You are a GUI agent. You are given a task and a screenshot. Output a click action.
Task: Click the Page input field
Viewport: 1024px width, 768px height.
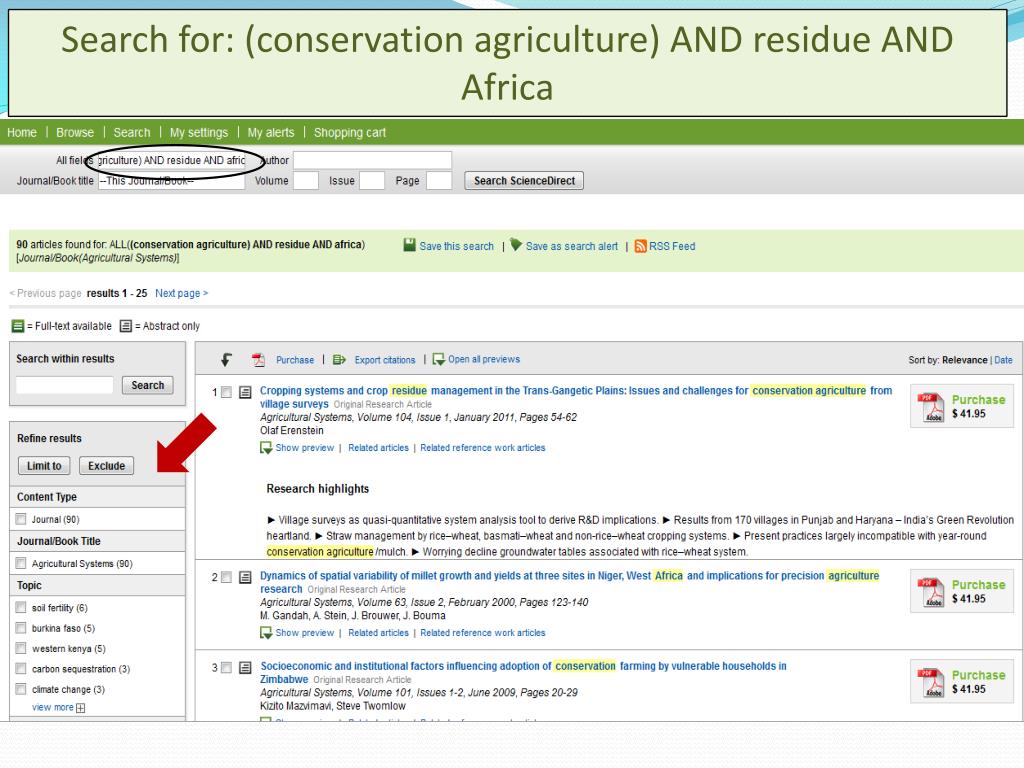pyautogui.click(x=439, y=181)
